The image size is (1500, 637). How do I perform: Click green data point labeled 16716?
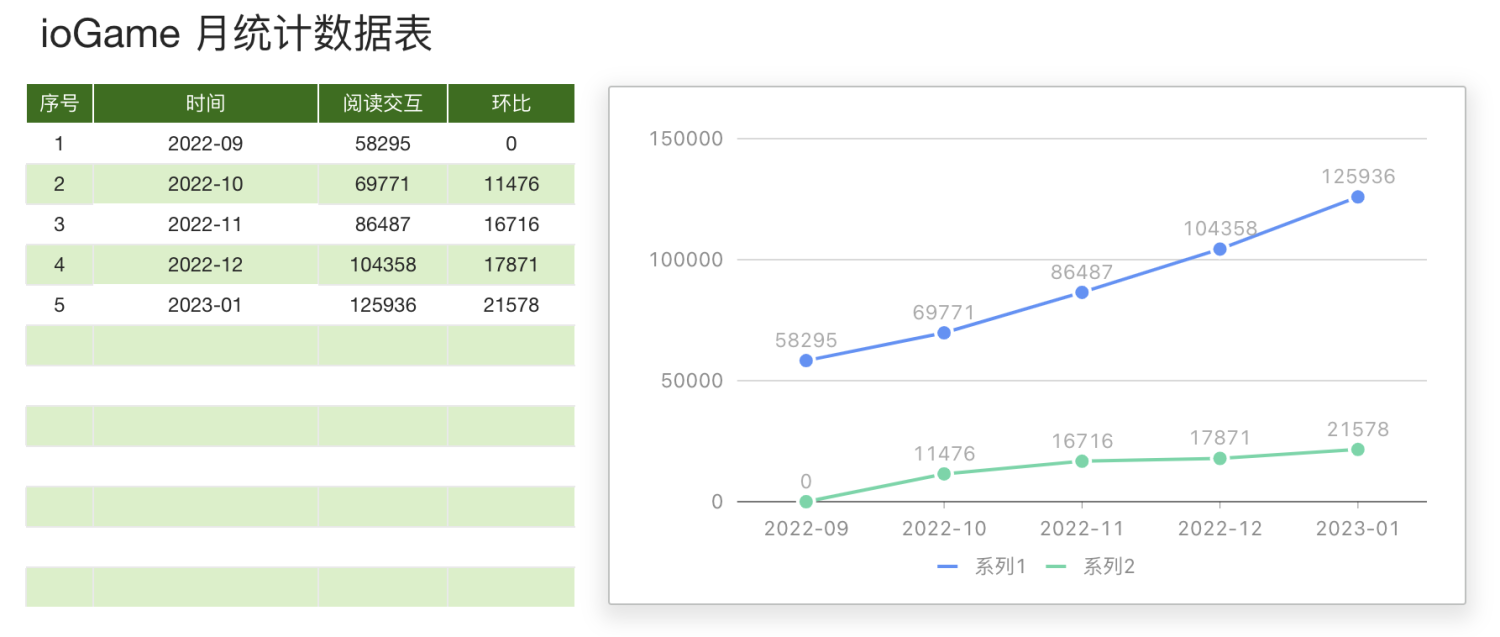point(1082,461)
